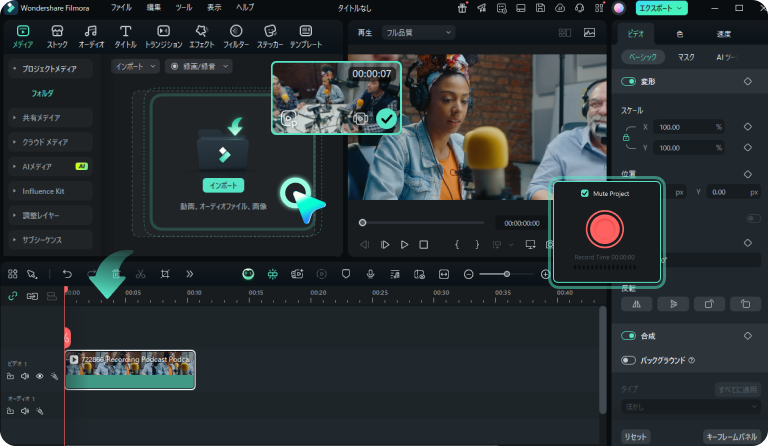
Task: Select the crop tool in timeline toolbar
Action: [x=165, y=274]
